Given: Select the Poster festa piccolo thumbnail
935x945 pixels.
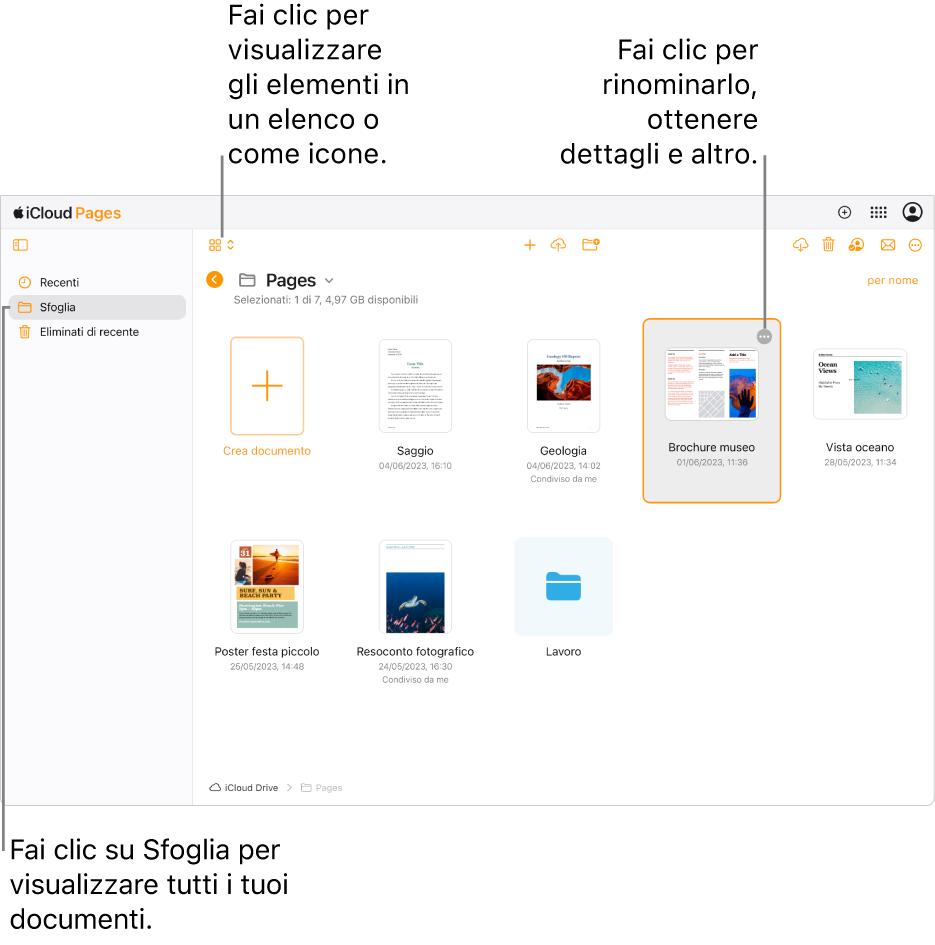Looking at the screenshot, I should pos(267,586).
